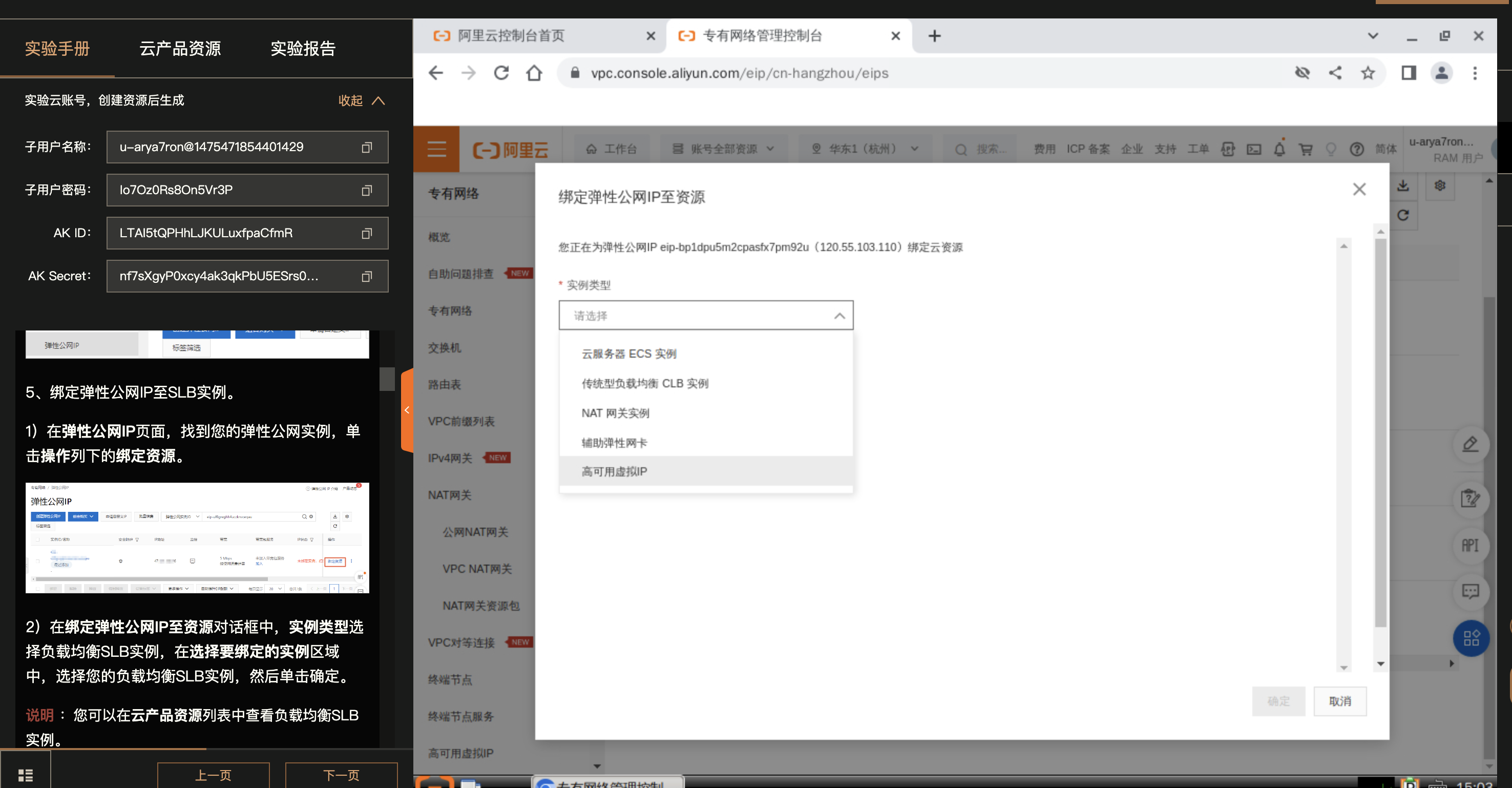Open the blue apps grid floating button
The image size is (1512, 788).
[x=1471, y=638]
